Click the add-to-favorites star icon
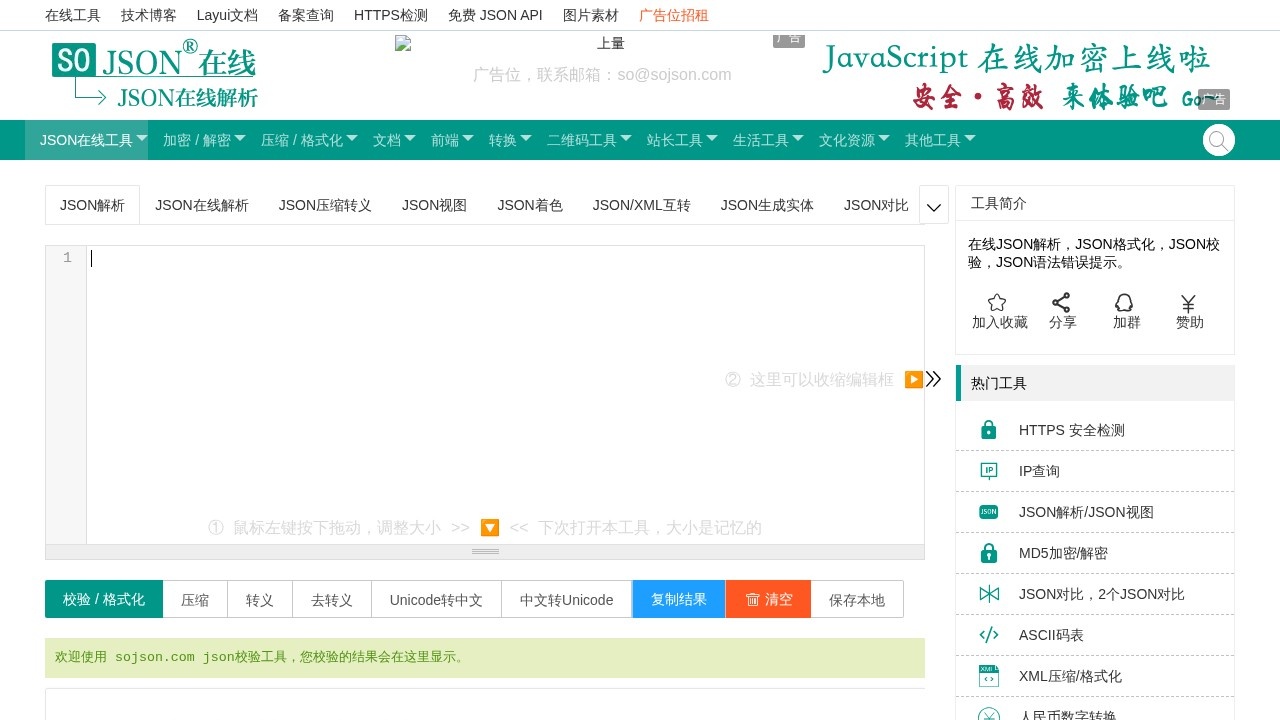Image resolution: width=1280 pixels, height=720 pixels. [x=997, y=302]
